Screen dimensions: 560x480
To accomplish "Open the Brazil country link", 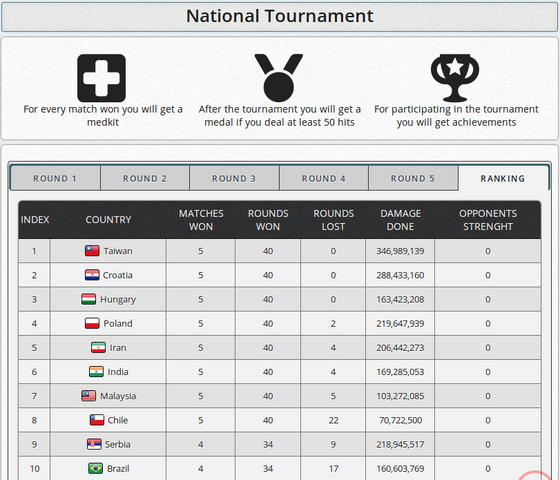I will 118,469.
